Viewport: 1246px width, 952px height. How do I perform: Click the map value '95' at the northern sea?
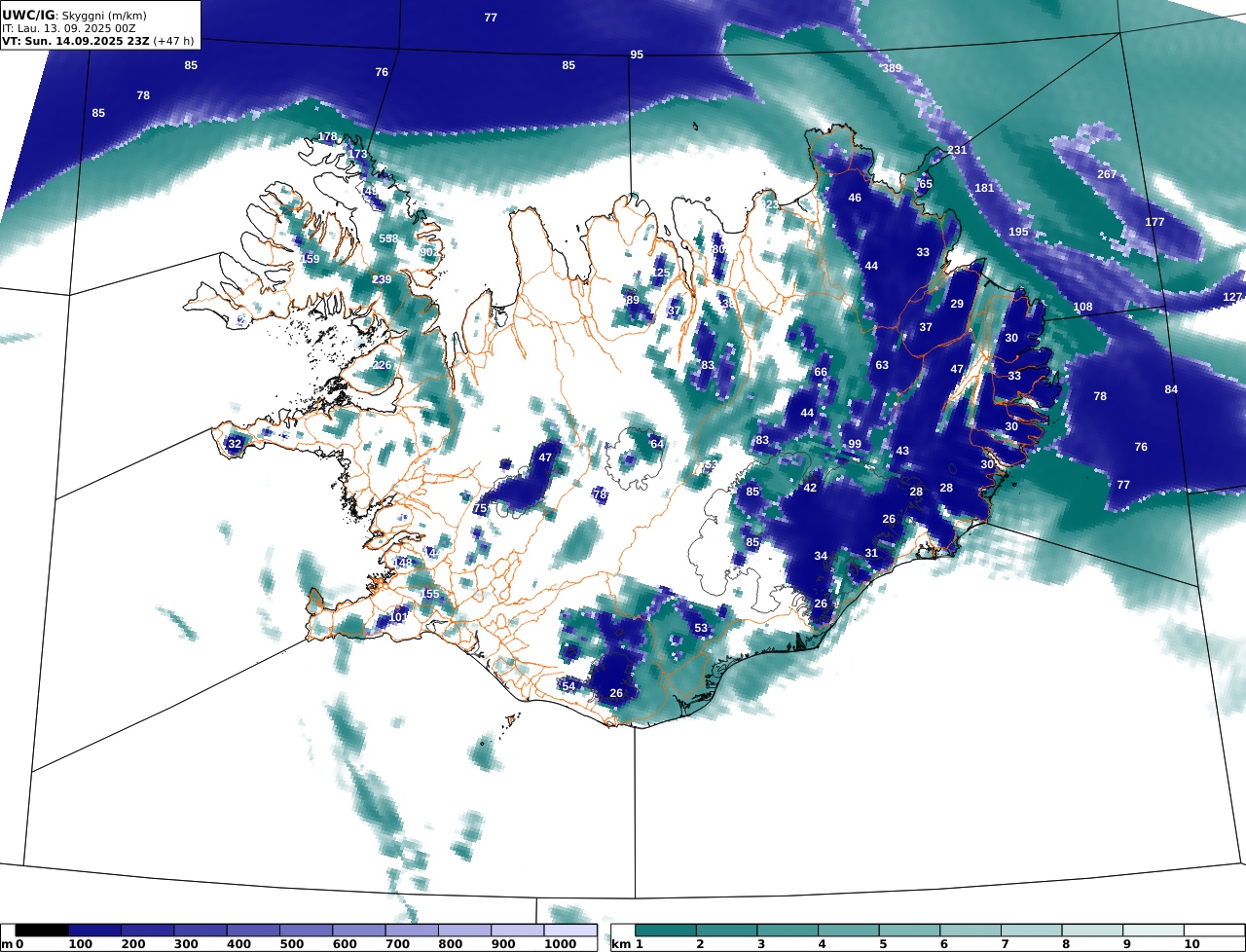click(x=637, y=55)
